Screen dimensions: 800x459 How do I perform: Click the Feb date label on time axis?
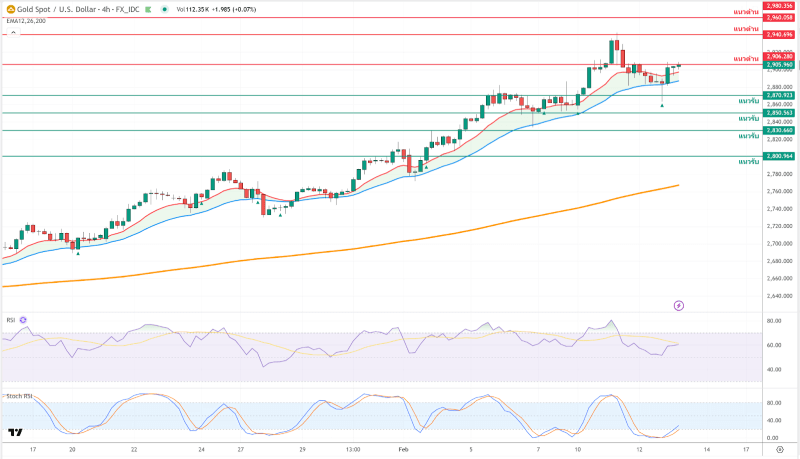tap(402, 450)
